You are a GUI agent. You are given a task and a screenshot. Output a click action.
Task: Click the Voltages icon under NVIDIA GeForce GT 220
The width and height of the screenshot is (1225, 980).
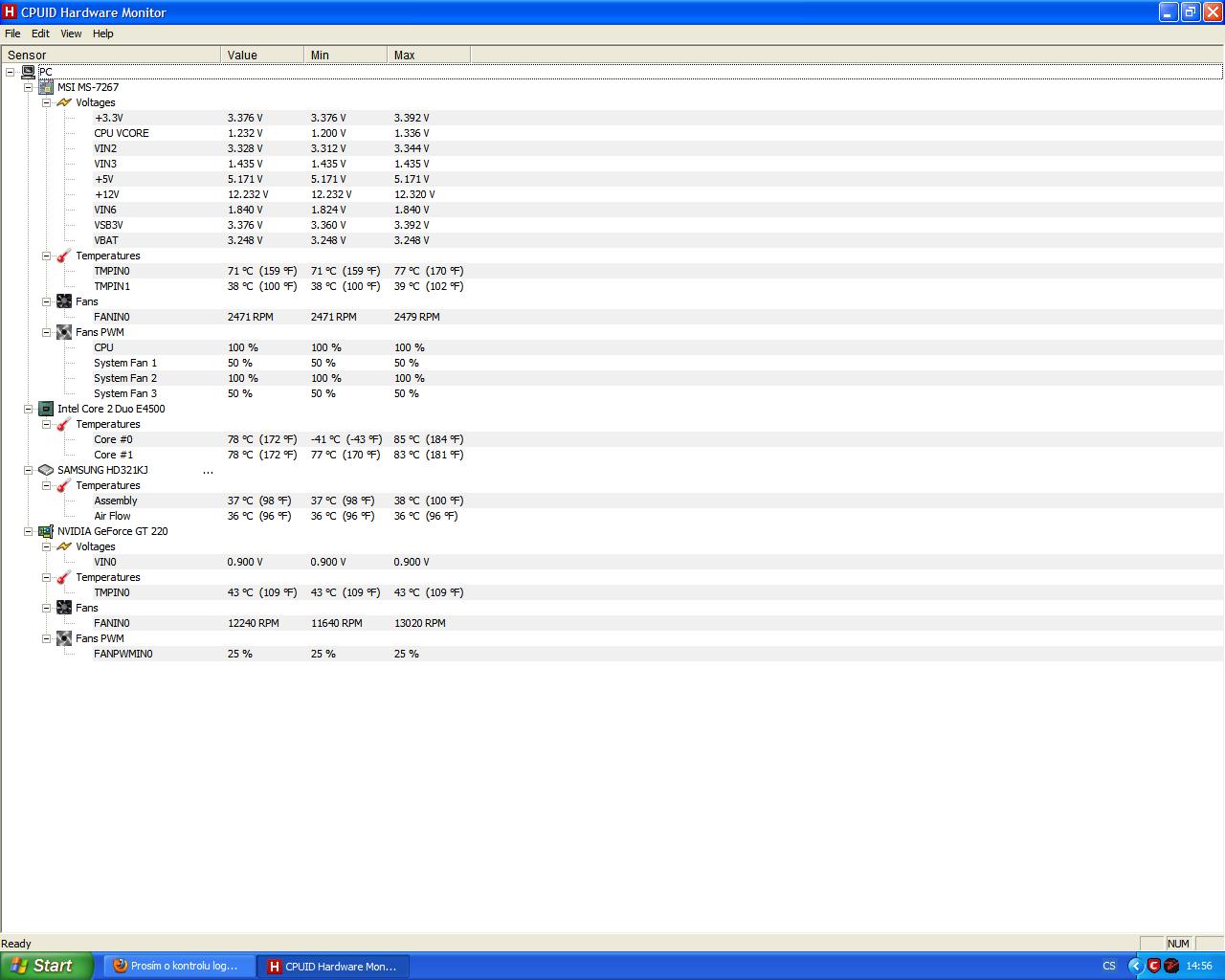click(64, 546)
